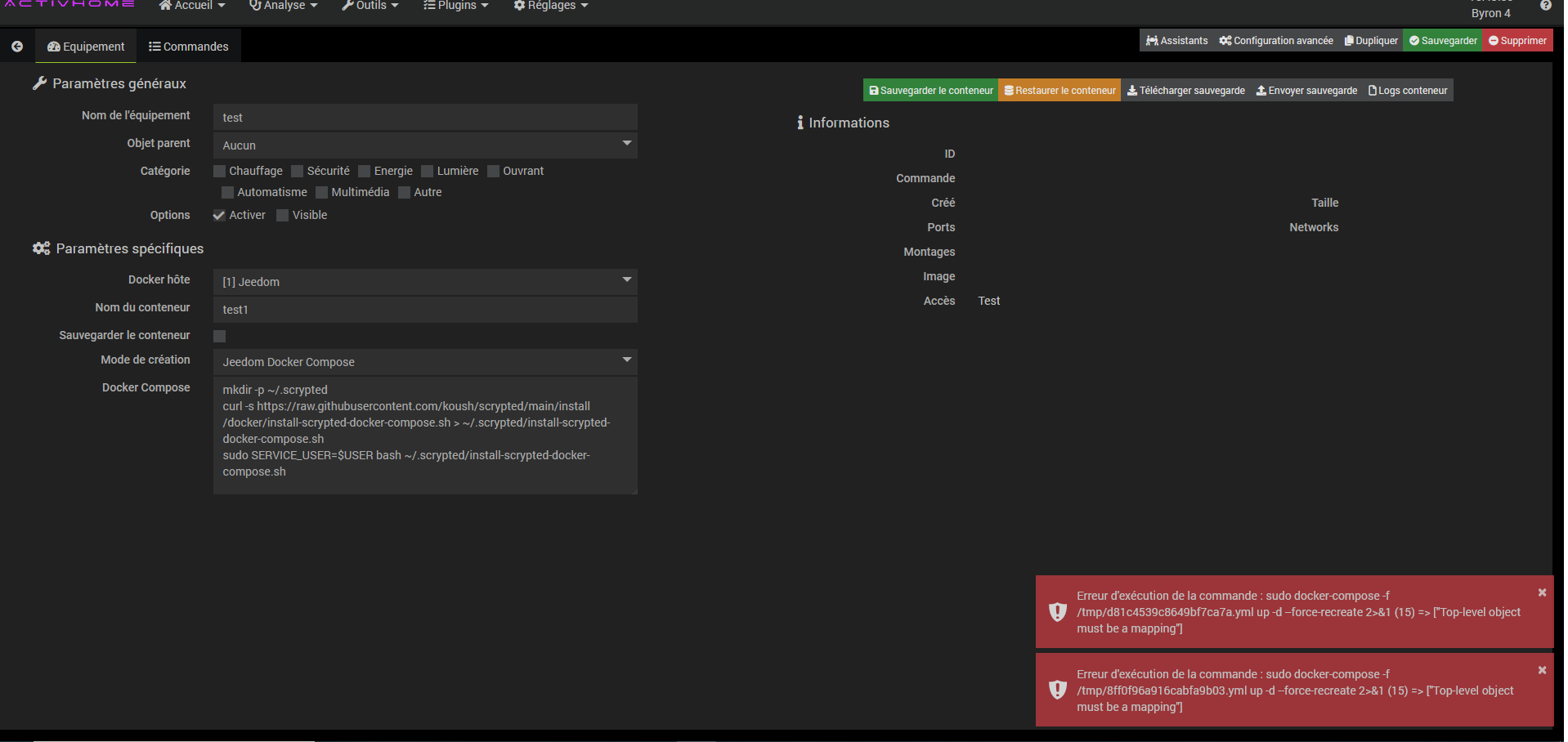Viewport: 1568px width, 742px height.
Task: Dismiss the second error notification
Action: 1542,670
